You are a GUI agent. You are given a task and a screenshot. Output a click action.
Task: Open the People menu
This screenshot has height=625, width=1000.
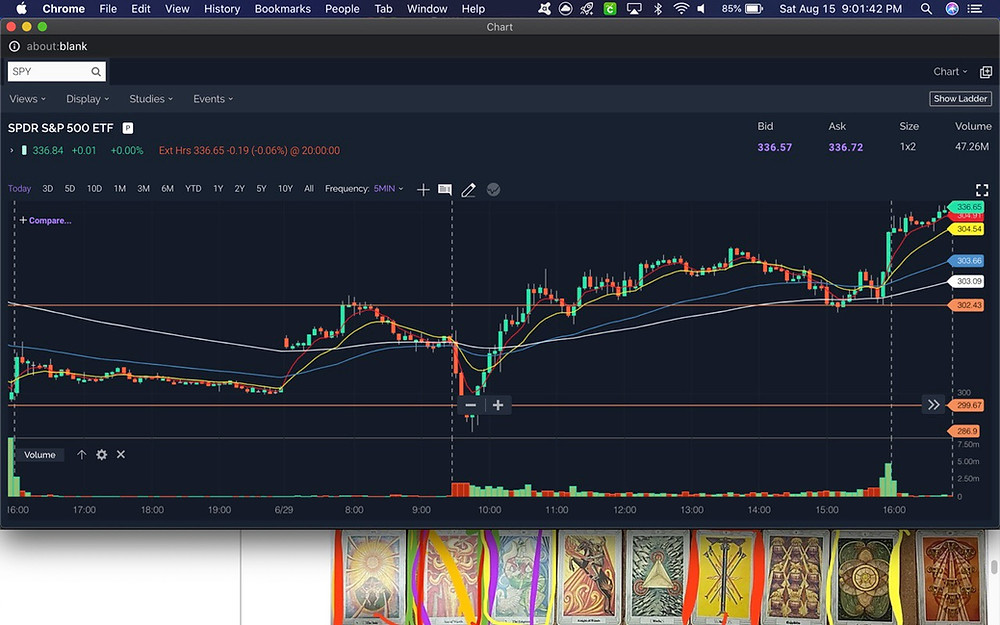click(x=342, y=9)
